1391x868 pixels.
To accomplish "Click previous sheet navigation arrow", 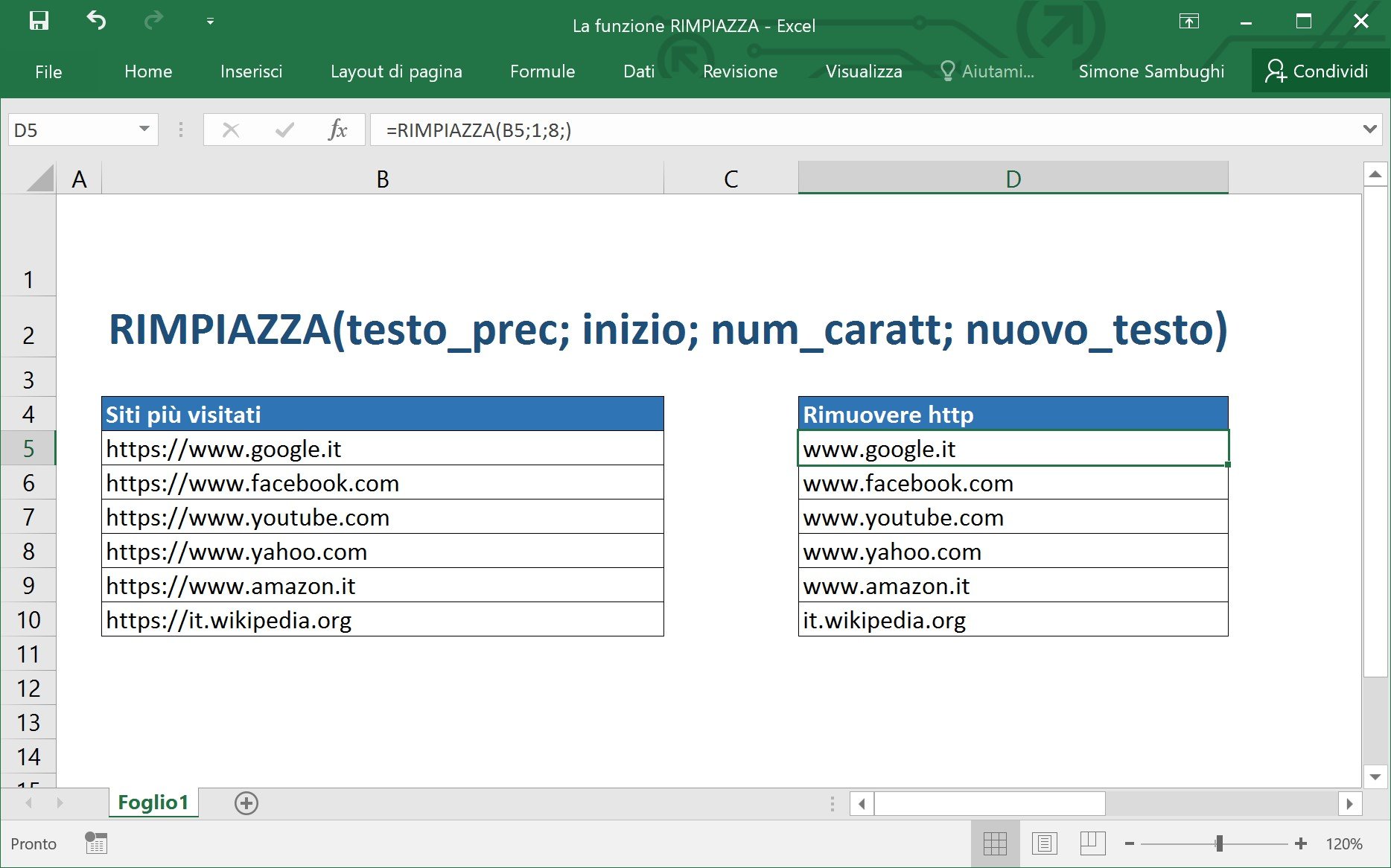I will [x=29, y=803].
